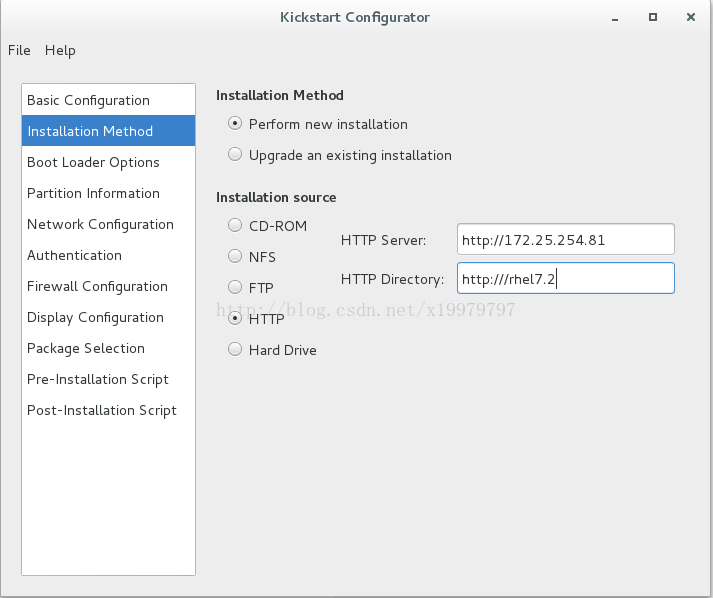Click the HTTP Directory text field
This screenshot has width=713, height=598.
(566, 278)
